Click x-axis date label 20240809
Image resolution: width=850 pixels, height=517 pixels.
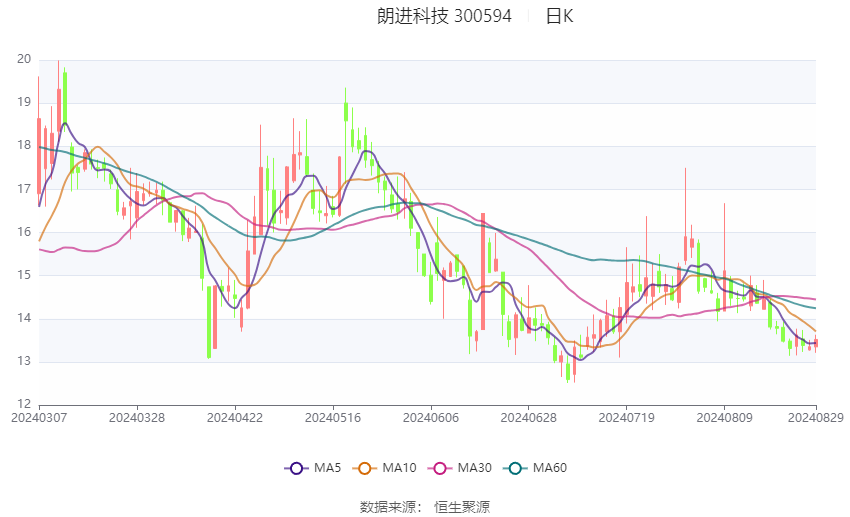tap(724, 418)
